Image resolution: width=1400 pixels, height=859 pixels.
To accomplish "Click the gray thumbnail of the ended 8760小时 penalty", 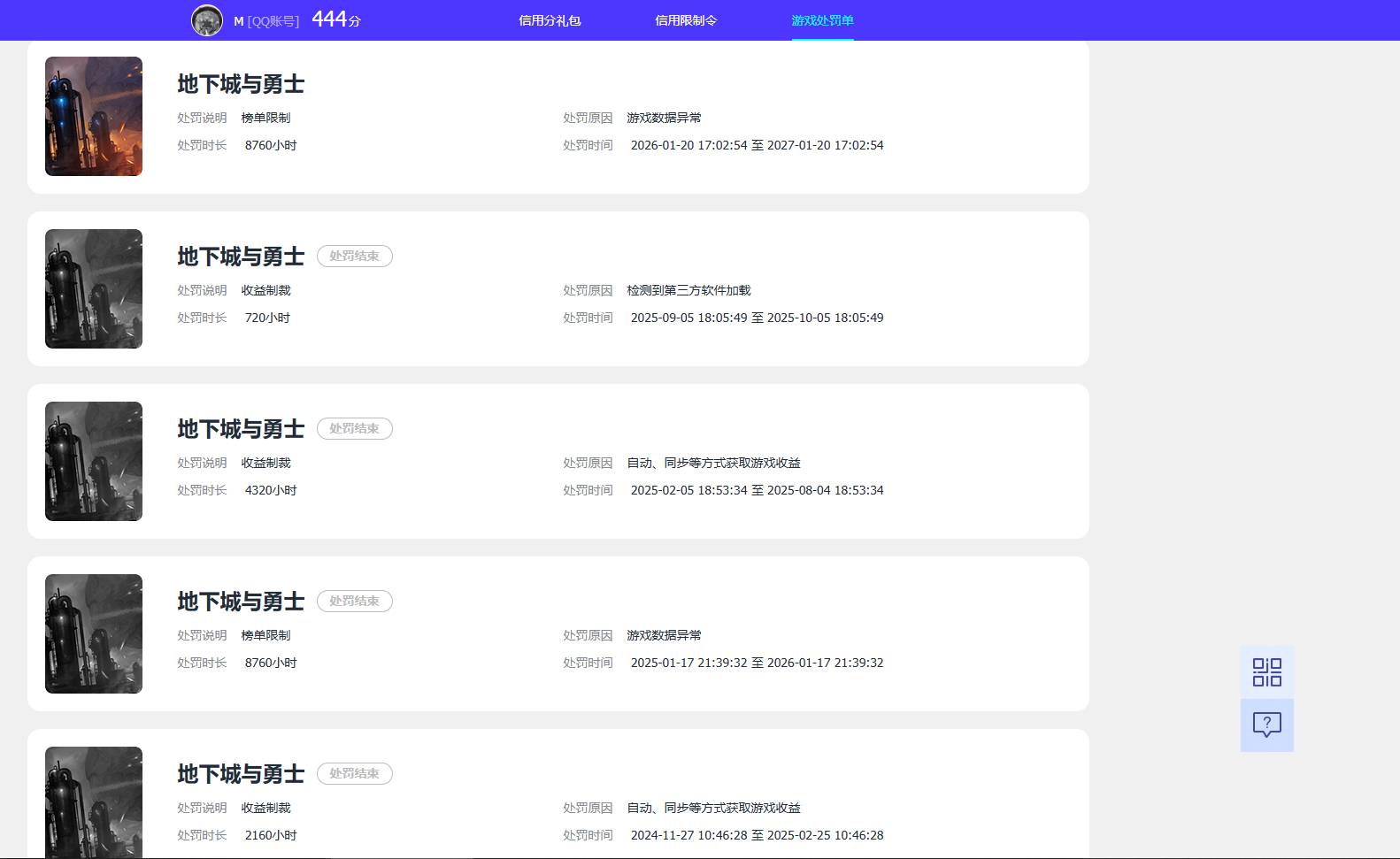I will pos(94,633).
